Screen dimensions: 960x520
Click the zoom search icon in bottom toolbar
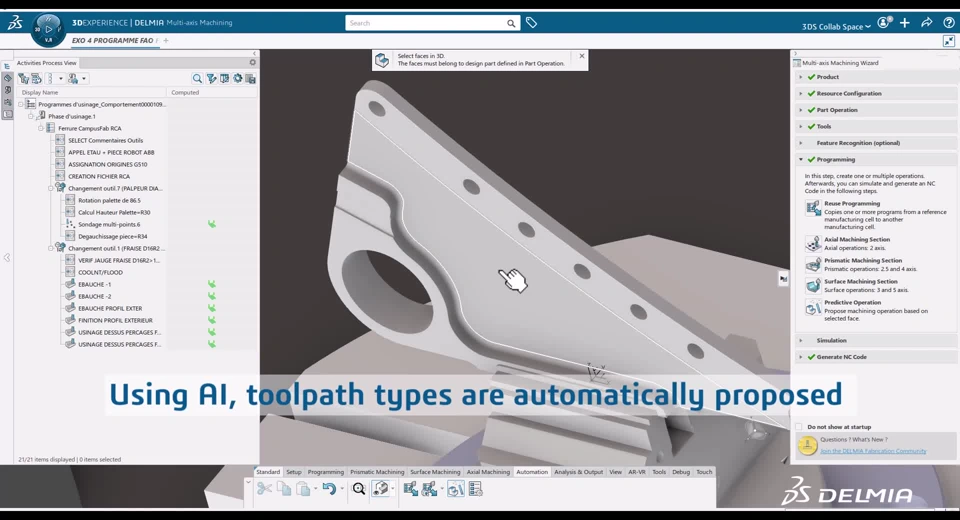(x=359, y=488)
